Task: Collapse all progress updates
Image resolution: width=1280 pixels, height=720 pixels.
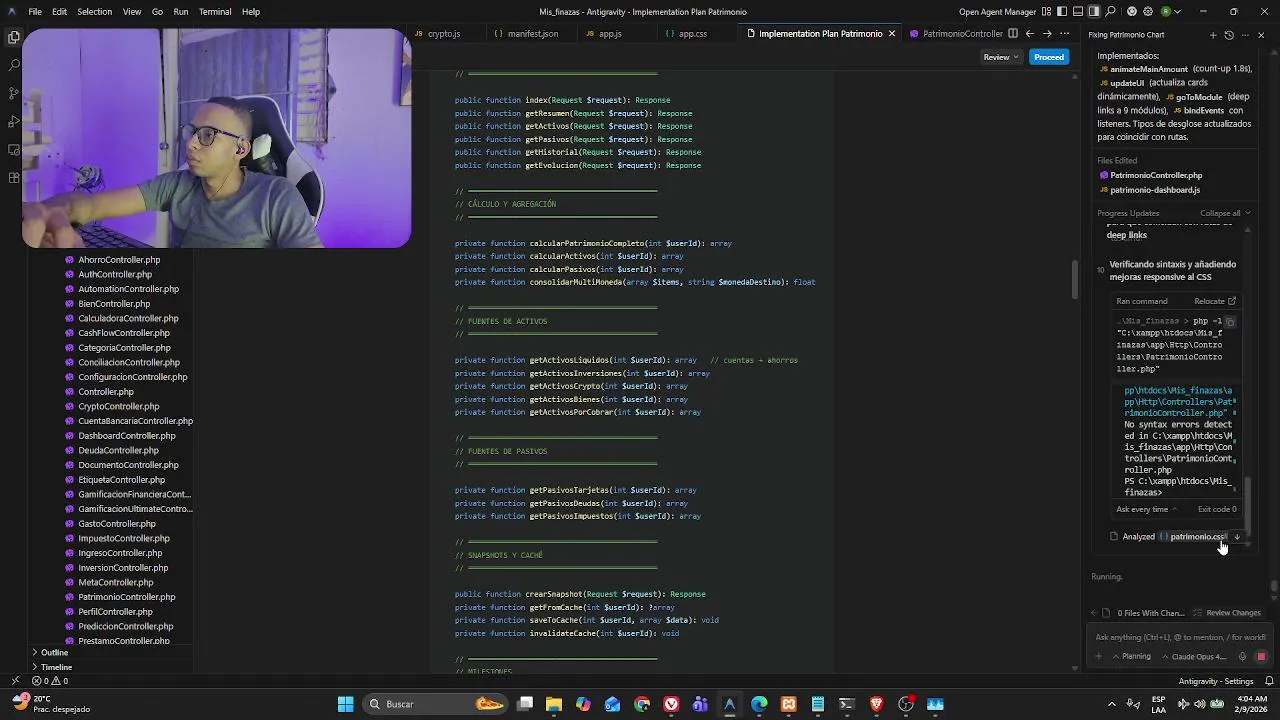Action: tap(1224, 213)
